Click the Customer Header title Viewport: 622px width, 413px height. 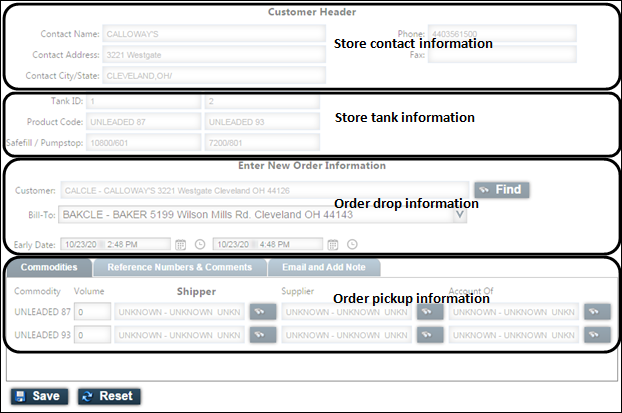(312, 12)
